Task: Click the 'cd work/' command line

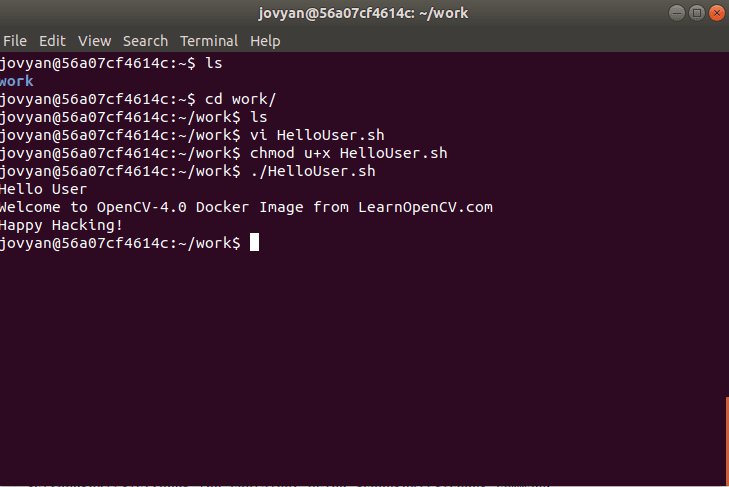Action: pos(138,99)
